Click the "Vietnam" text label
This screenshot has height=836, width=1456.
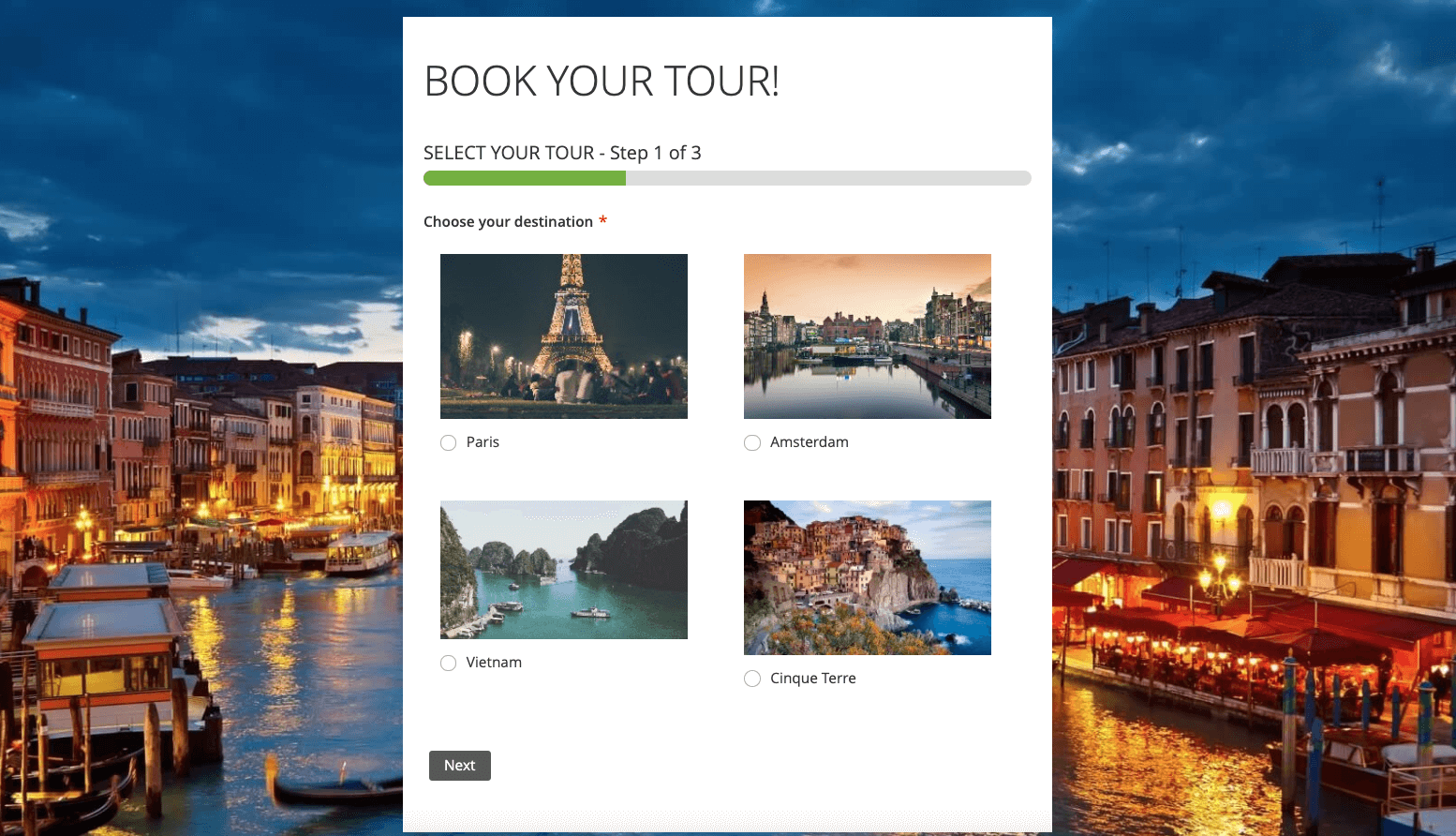coord(494,663)
